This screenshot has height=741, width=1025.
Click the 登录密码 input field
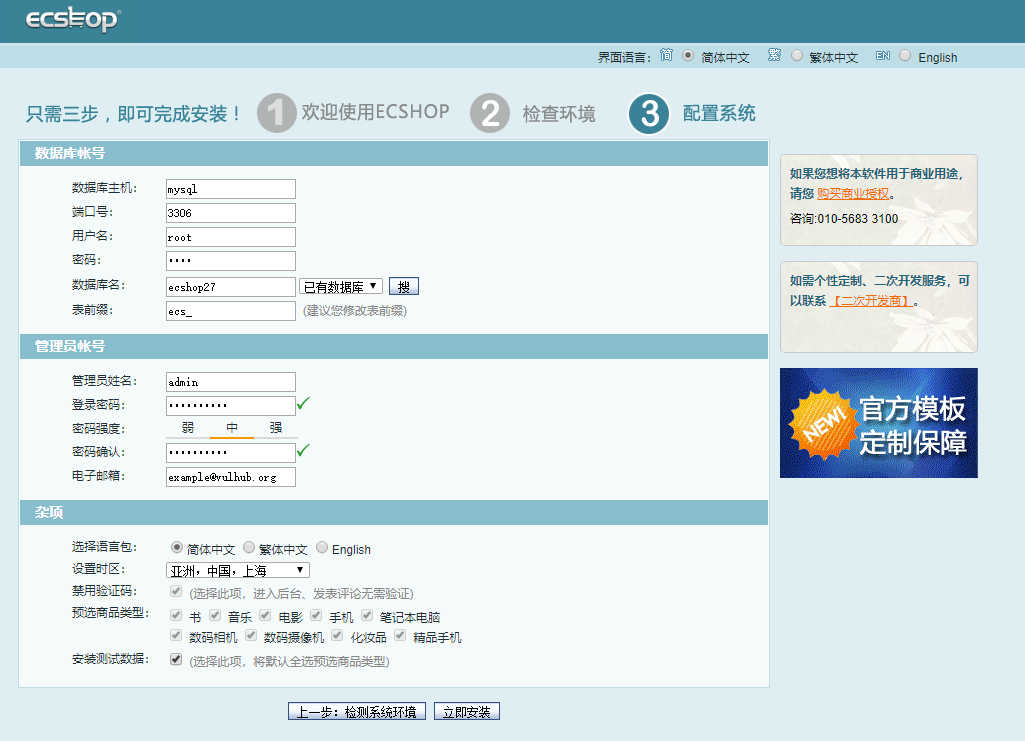231,406
